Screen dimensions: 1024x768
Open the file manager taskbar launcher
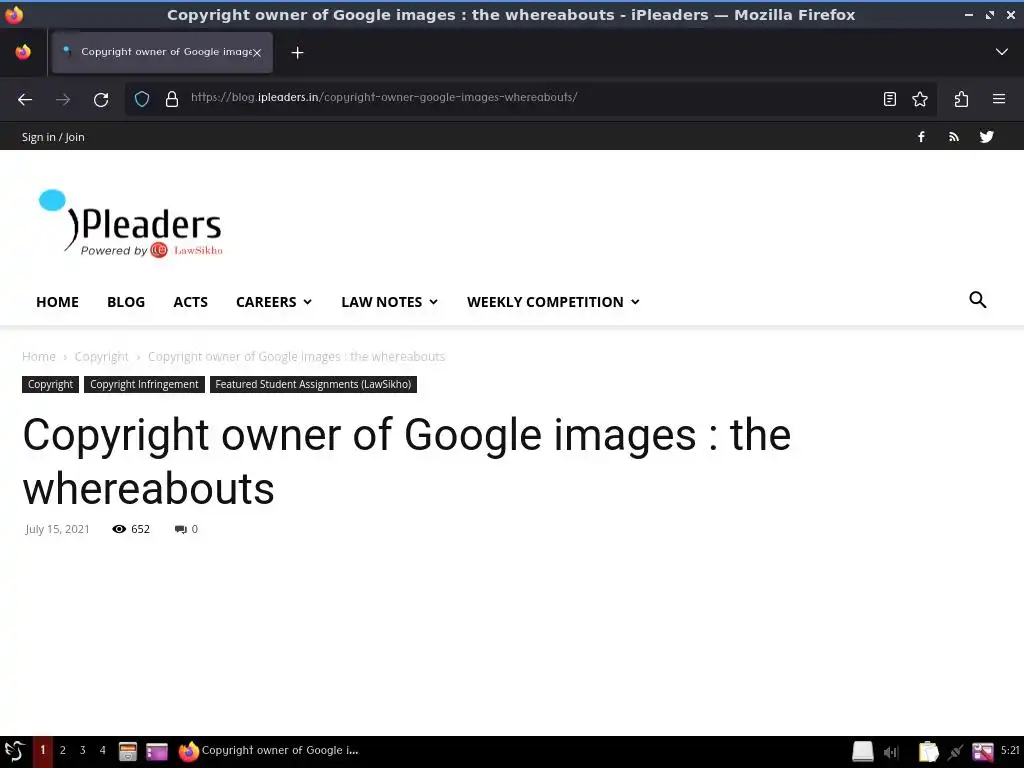(127, 752)
